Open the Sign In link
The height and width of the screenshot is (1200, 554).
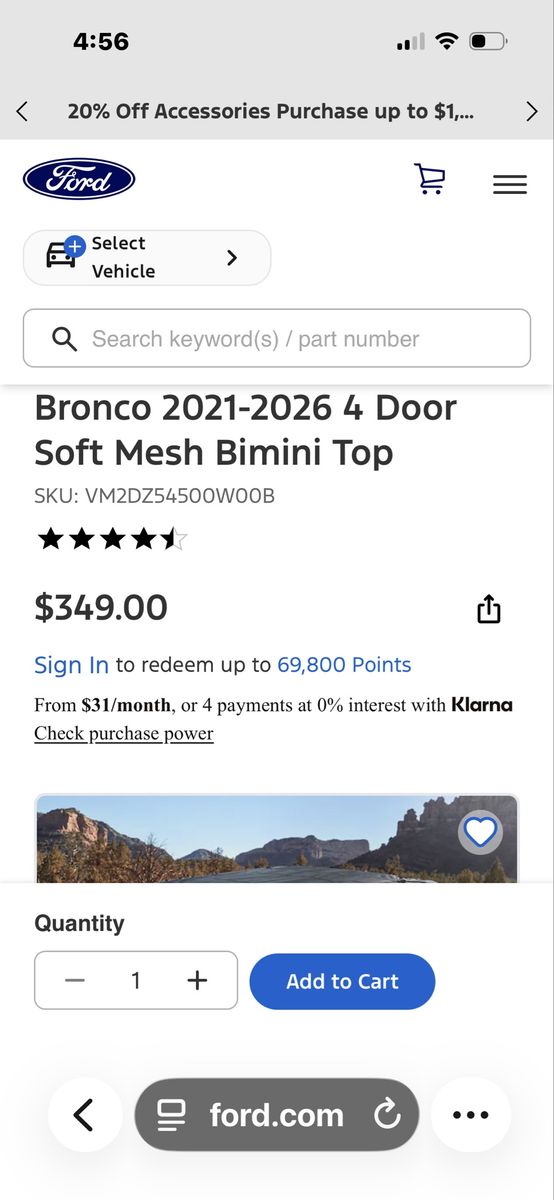pyautogui.click(x=71, y=665)
